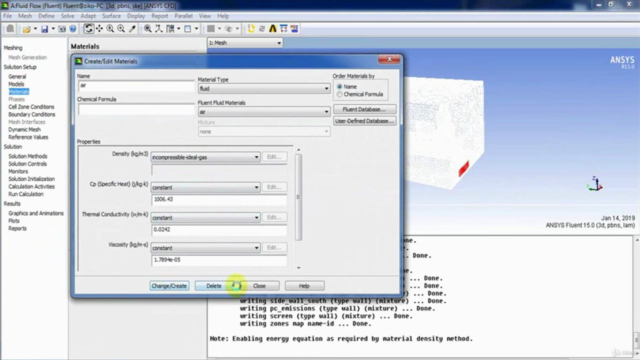The height and width of the screenshot is (360, 640).
Task: Click the camera Save Picture icon
Action: point(62,29)
